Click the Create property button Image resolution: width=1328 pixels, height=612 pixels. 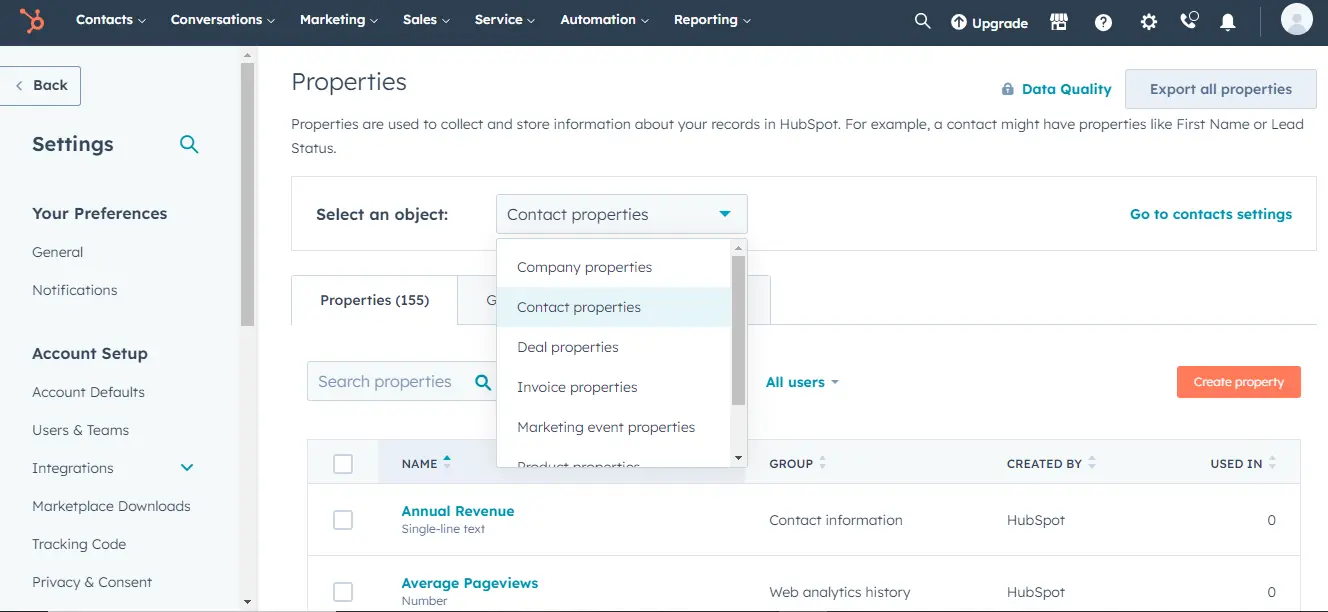(x=1239, y=382)
